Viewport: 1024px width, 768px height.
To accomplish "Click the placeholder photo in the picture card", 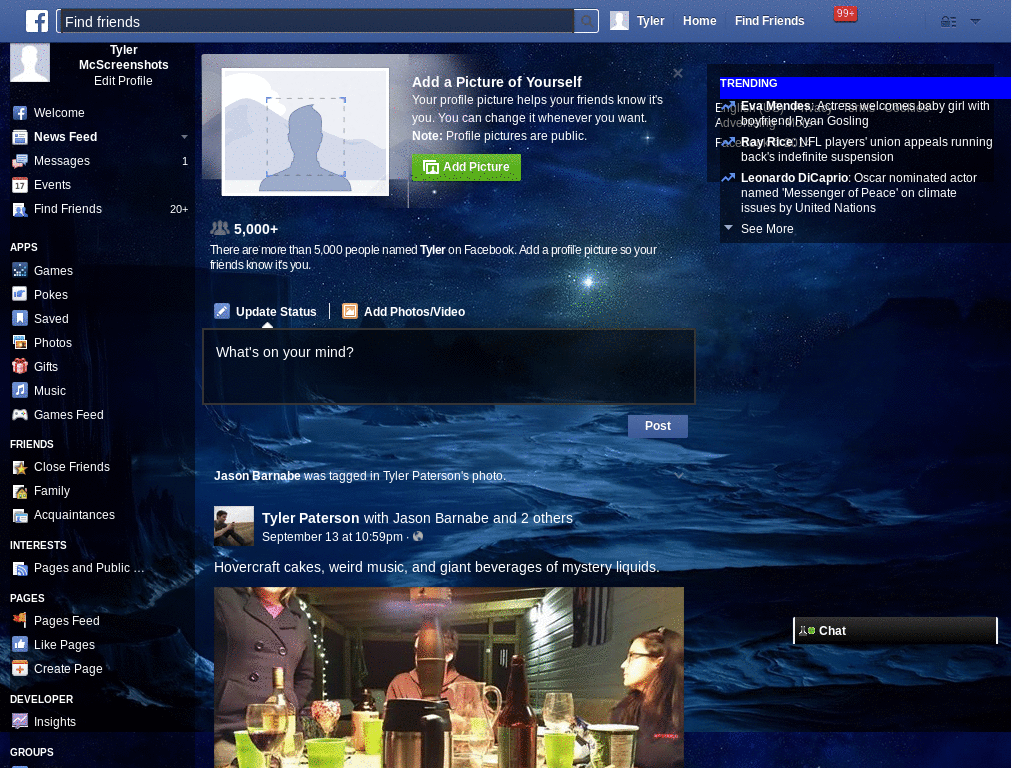I will pyautogui.click(x=305, y=131).
